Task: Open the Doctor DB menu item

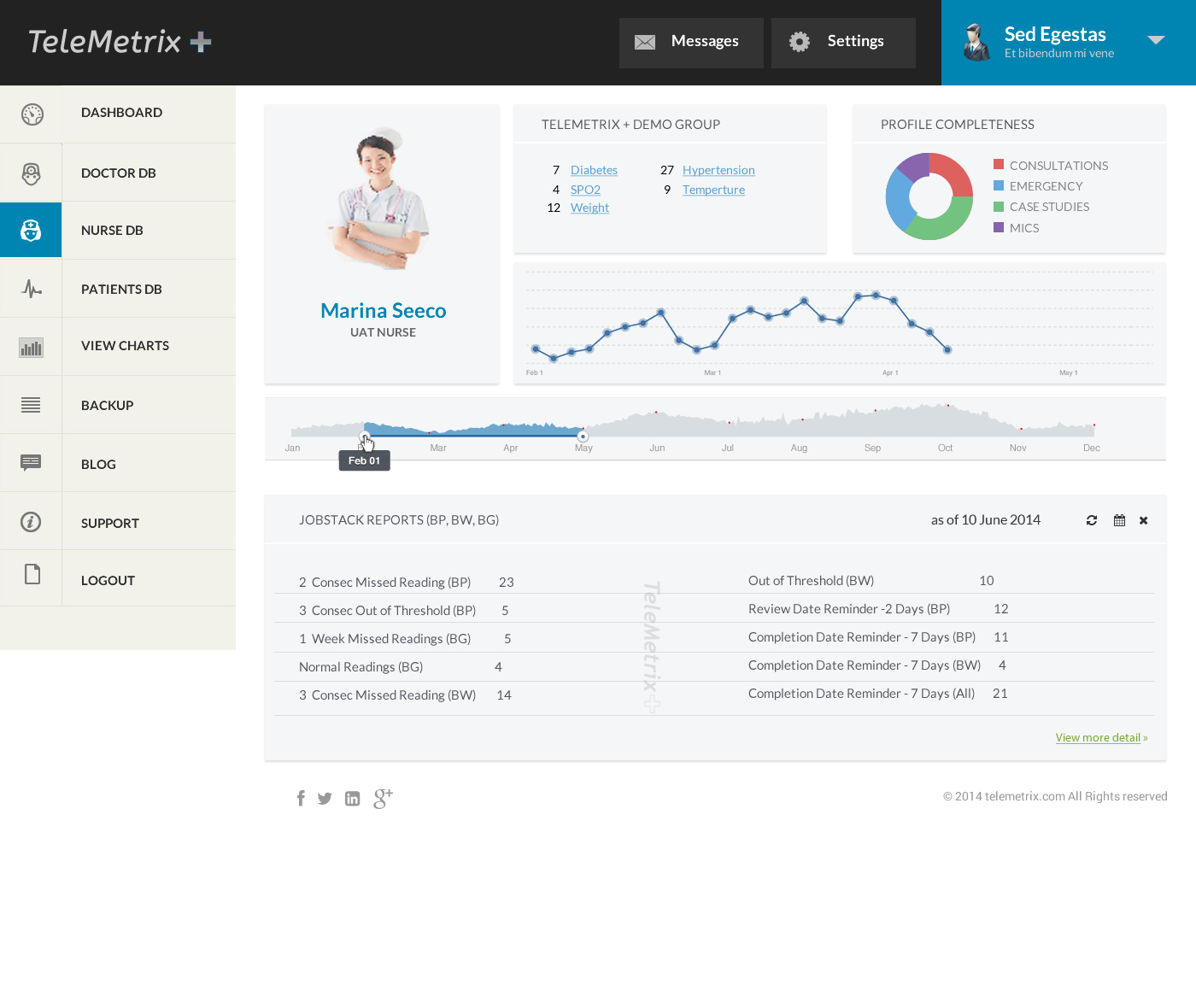Action: pyautogui.click(x=118, y=173)
